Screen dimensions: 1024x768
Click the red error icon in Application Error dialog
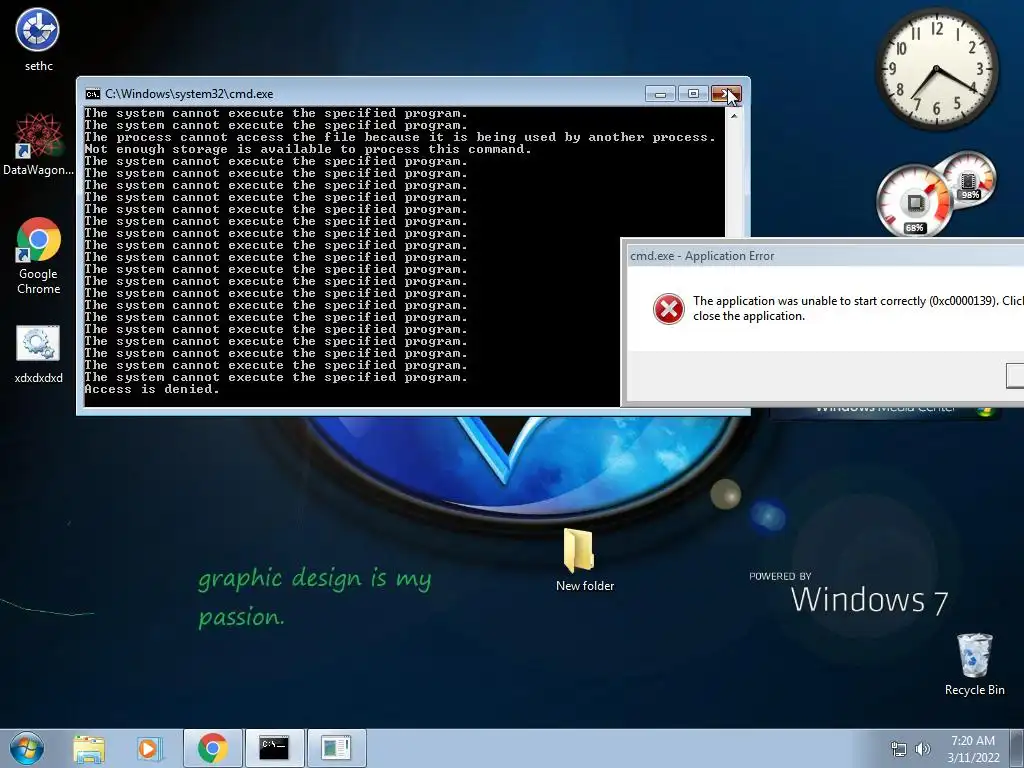pyautogui.click(x=669, y=309)
